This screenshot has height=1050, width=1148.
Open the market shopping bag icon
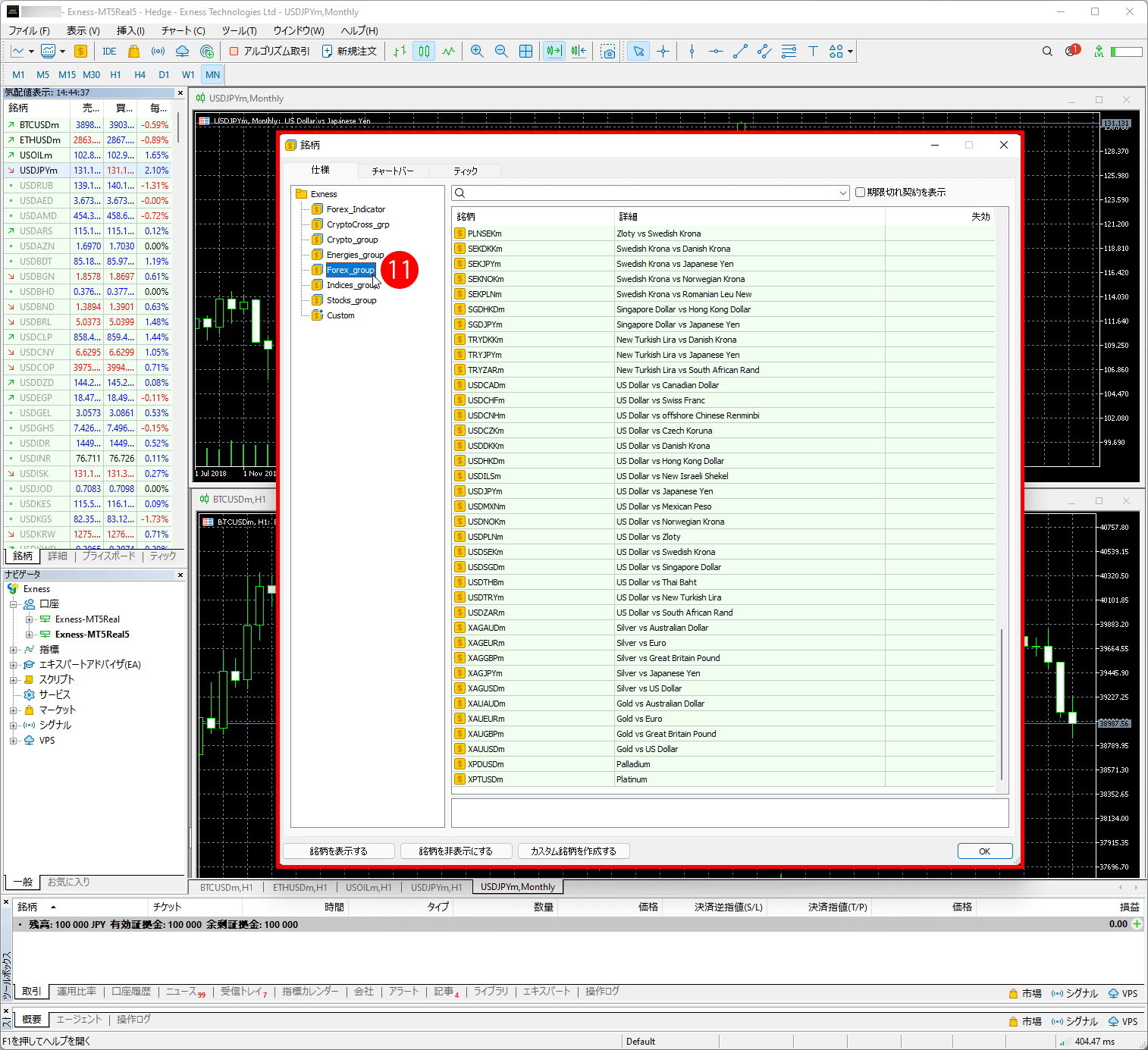tap(134, 52)
